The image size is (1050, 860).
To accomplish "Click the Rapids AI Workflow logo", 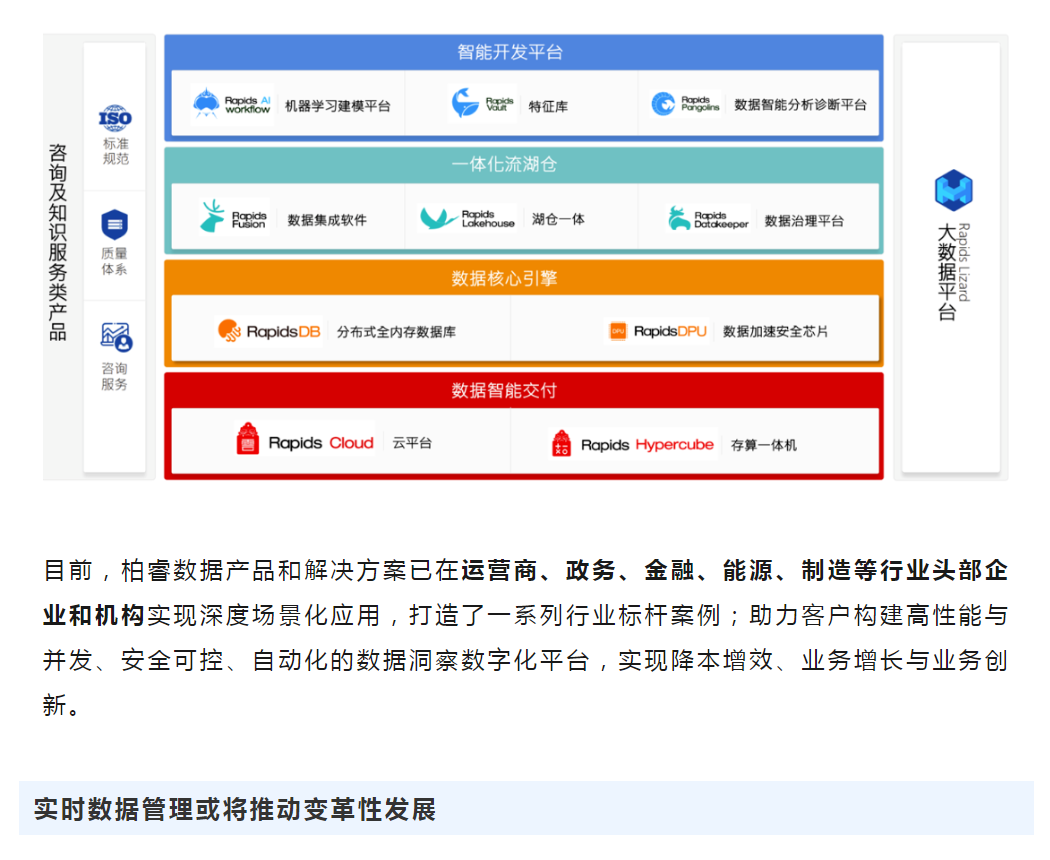I will click(208, 103).
